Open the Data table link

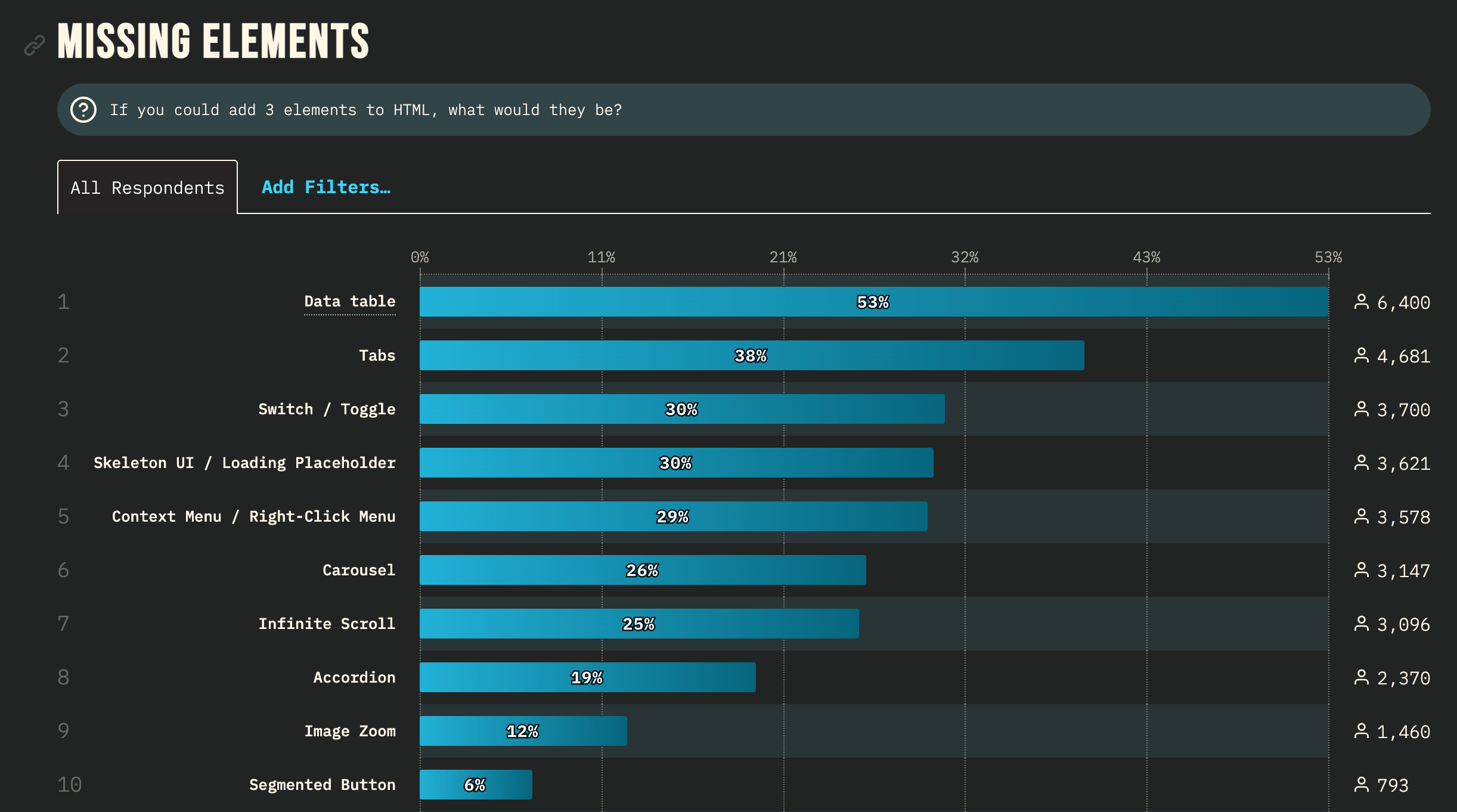pos(349,301)
